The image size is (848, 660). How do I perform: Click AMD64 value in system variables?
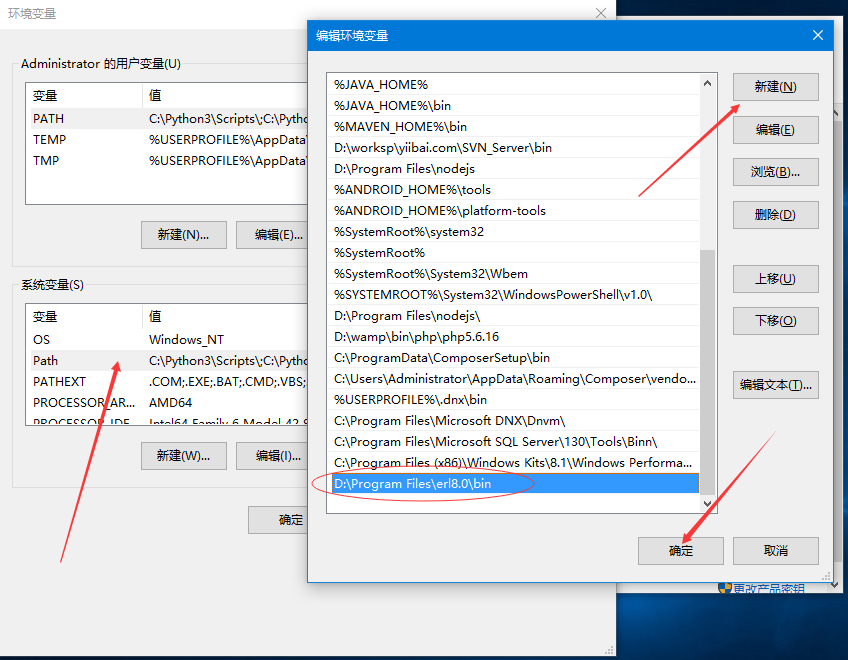tap(170, 403)
